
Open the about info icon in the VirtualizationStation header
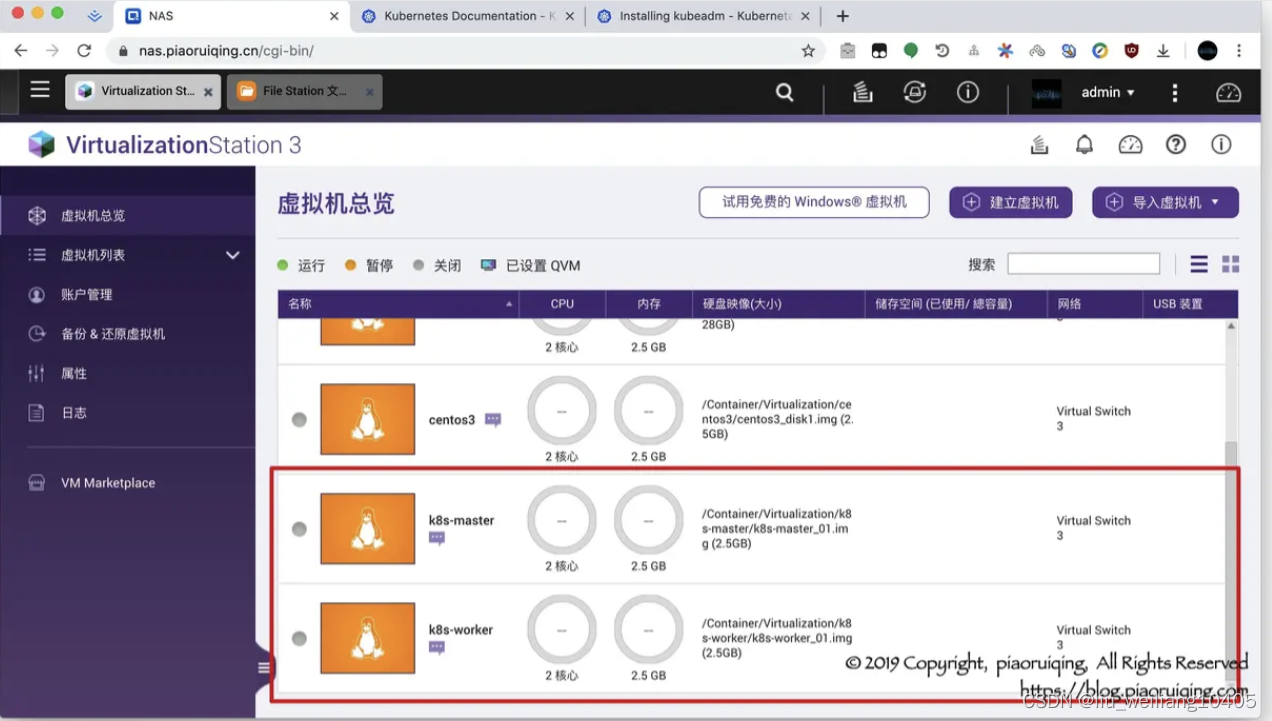tap(1221, 145)
